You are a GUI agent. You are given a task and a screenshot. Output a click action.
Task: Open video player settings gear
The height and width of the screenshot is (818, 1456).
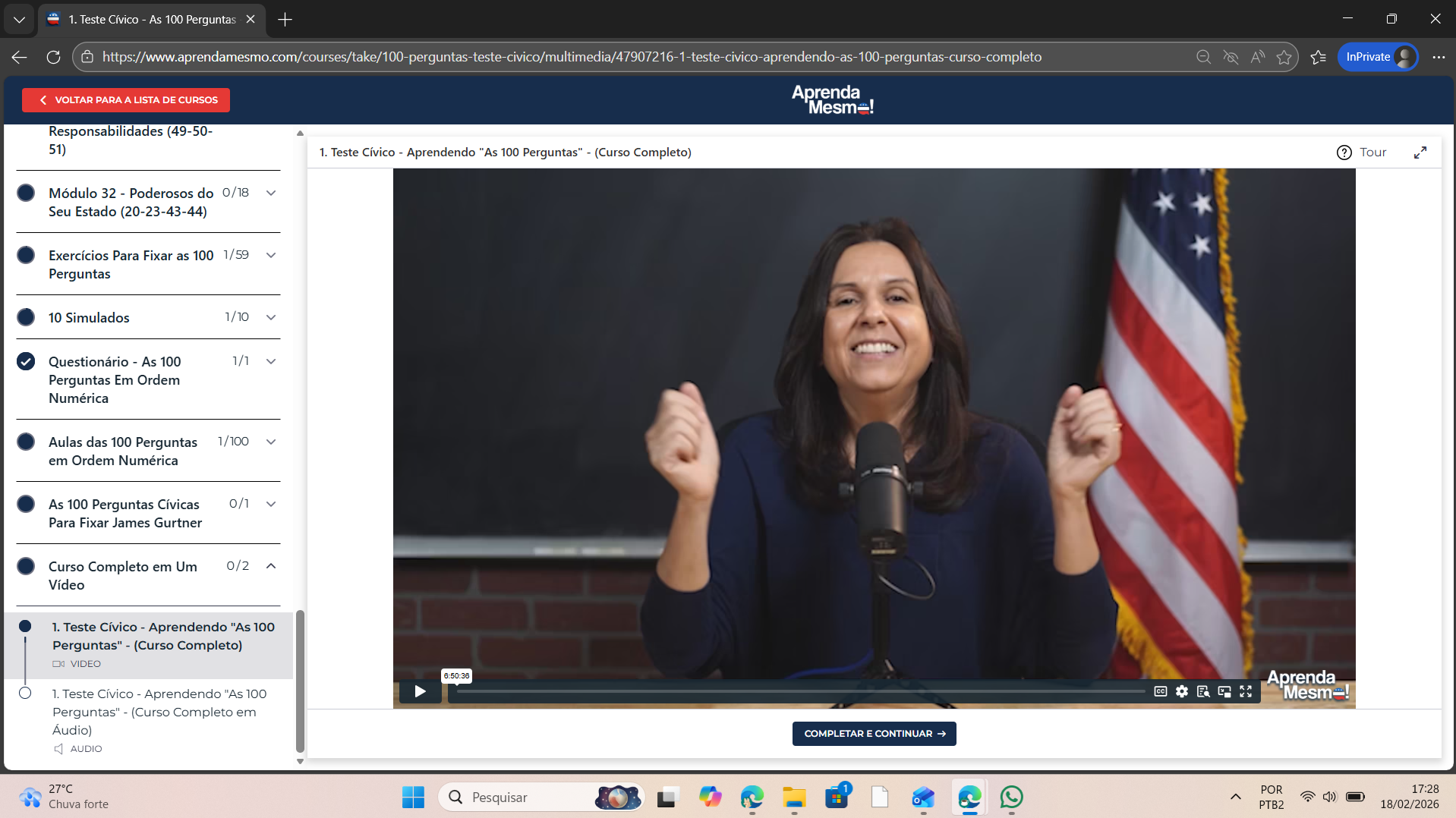pos(1182,691)
